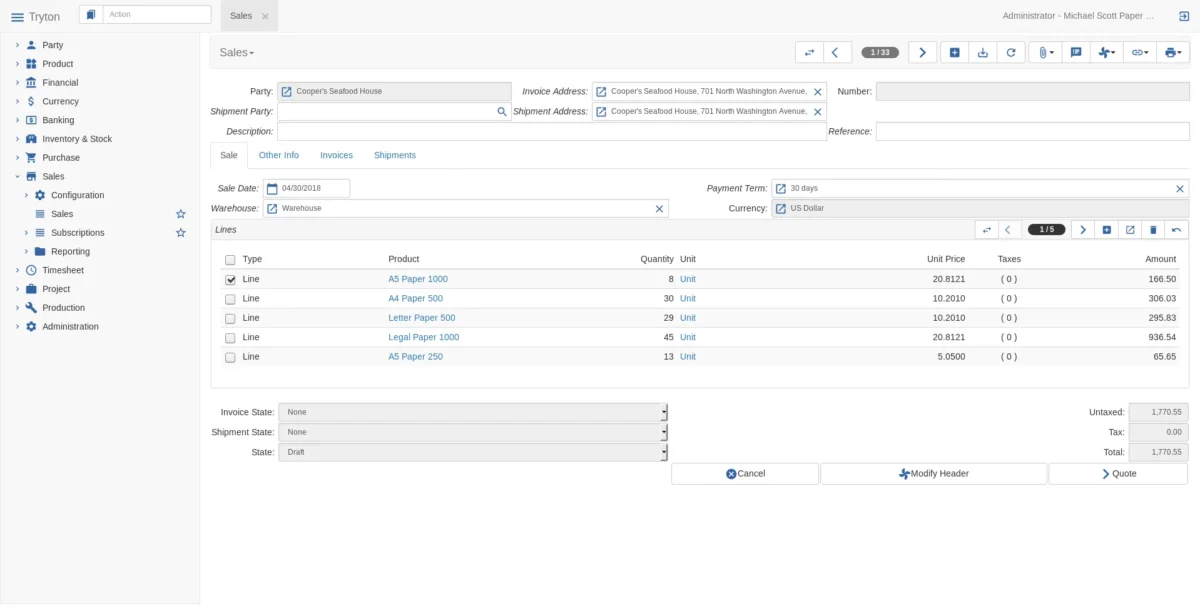Clear the Payment Term field

click(1180, 188)
